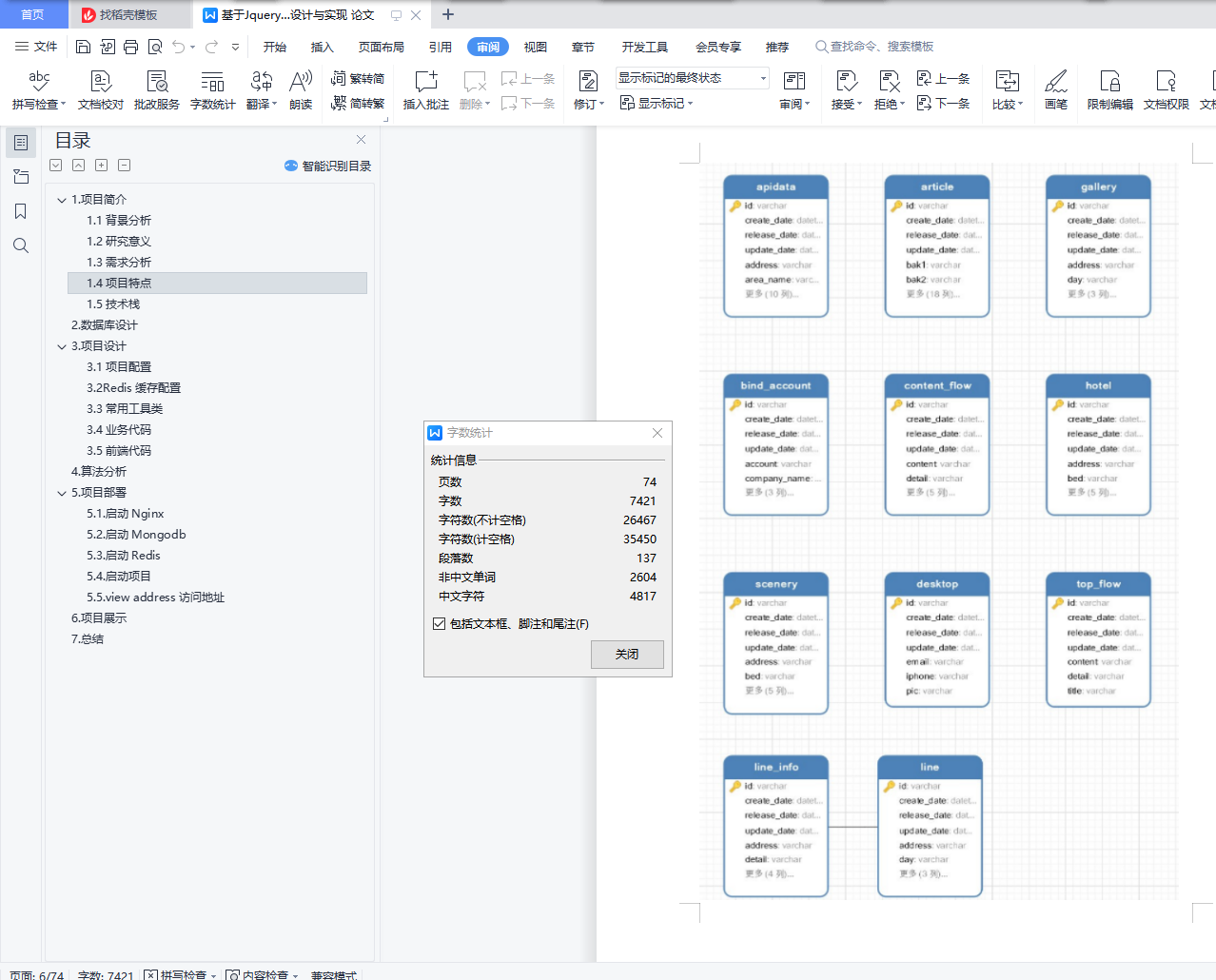Jump to 1.4 项目特点 in outline
This screenshot has width=1216, height=980.
pyautogui.click(x=217, y=284)
